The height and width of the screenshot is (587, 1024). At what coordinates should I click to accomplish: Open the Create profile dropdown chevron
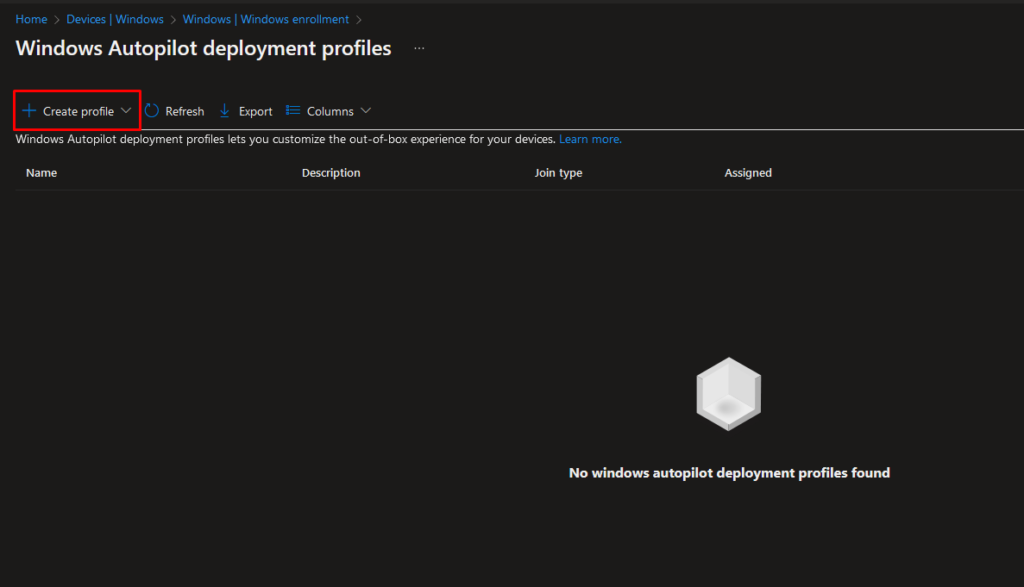[126, 110]
